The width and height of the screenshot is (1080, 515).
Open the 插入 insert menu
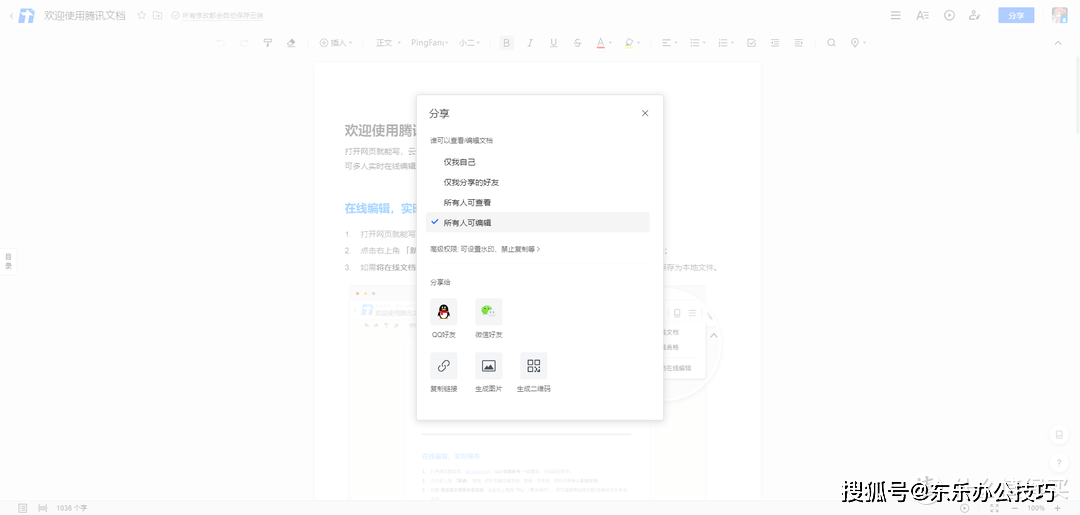click(335, 43)
